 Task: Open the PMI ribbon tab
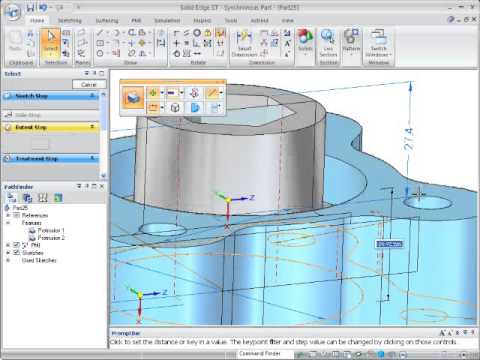coord(136,20)
